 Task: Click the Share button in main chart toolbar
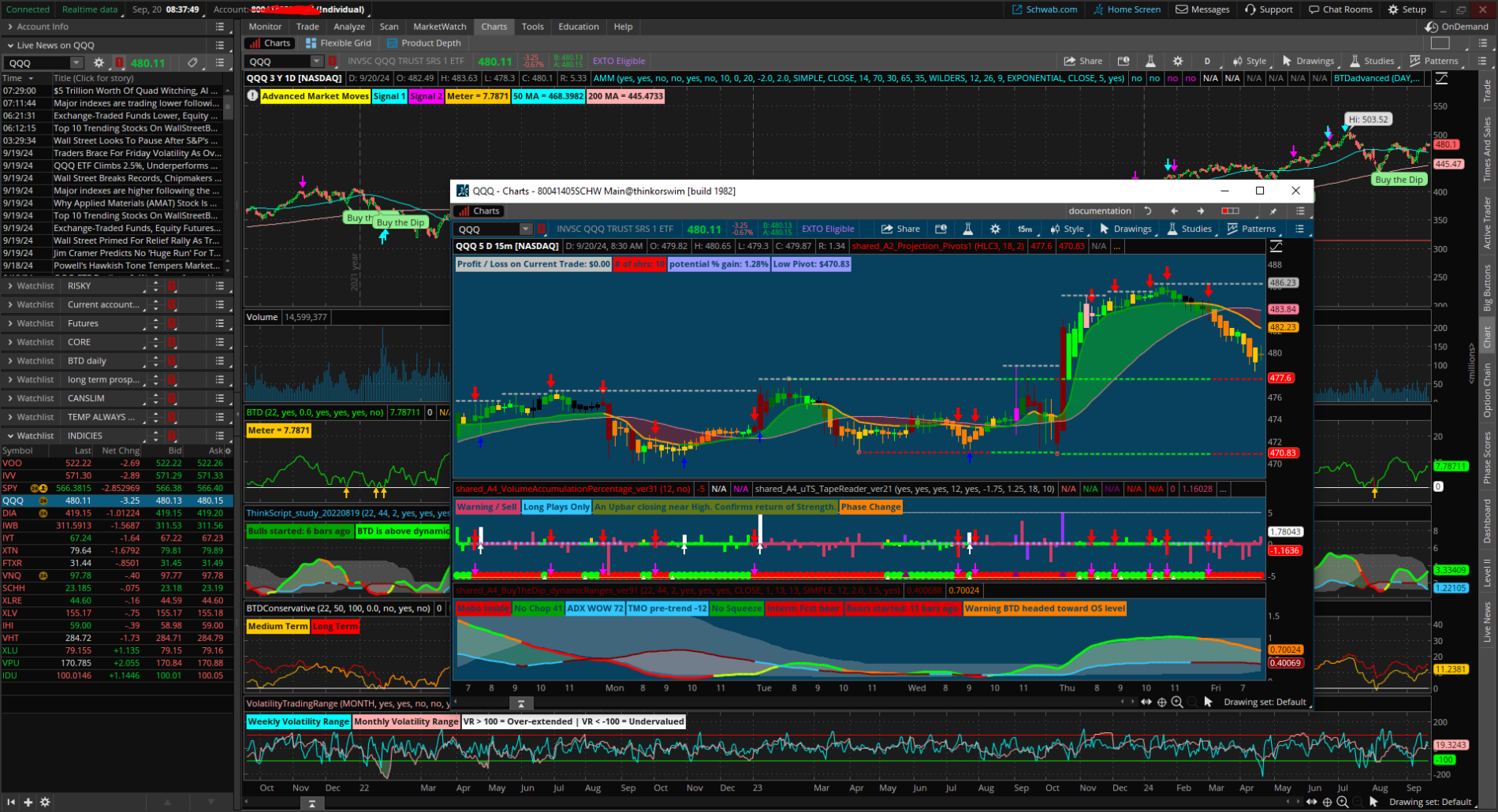tap(1083, 61)
